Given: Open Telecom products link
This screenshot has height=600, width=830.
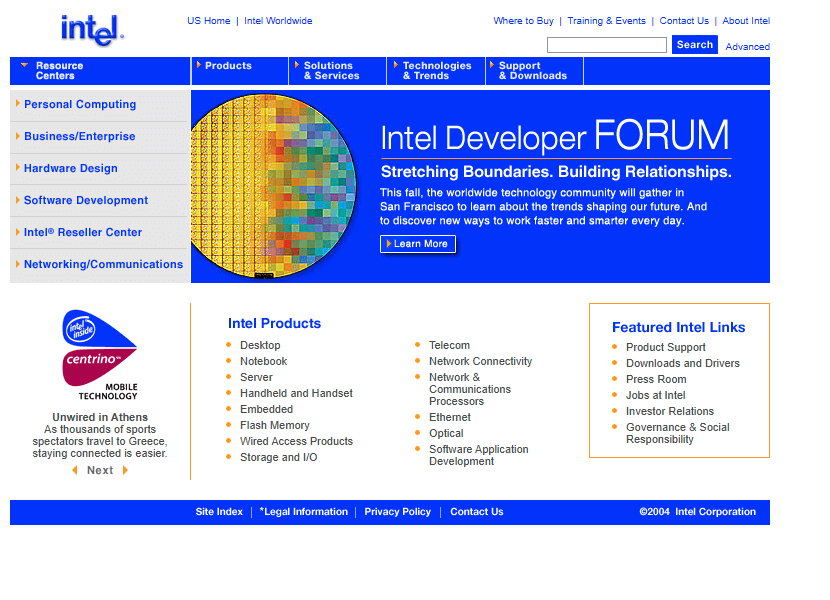Looking at the screenshot, I should [449, 345].
